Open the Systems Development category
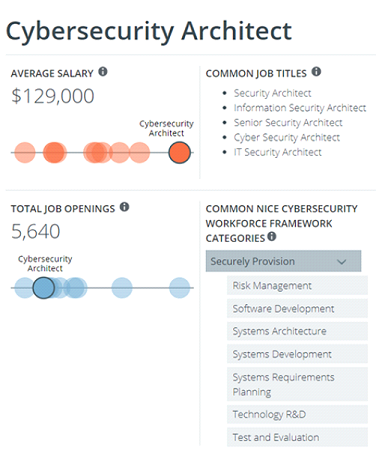Screen dimensions: 376x462 point(297,354)
